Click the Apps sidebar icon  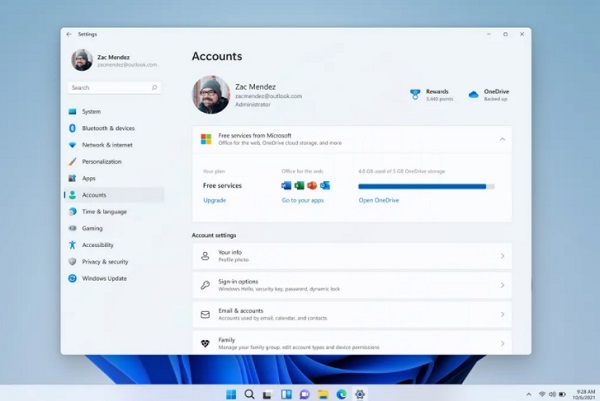point(72,178)
